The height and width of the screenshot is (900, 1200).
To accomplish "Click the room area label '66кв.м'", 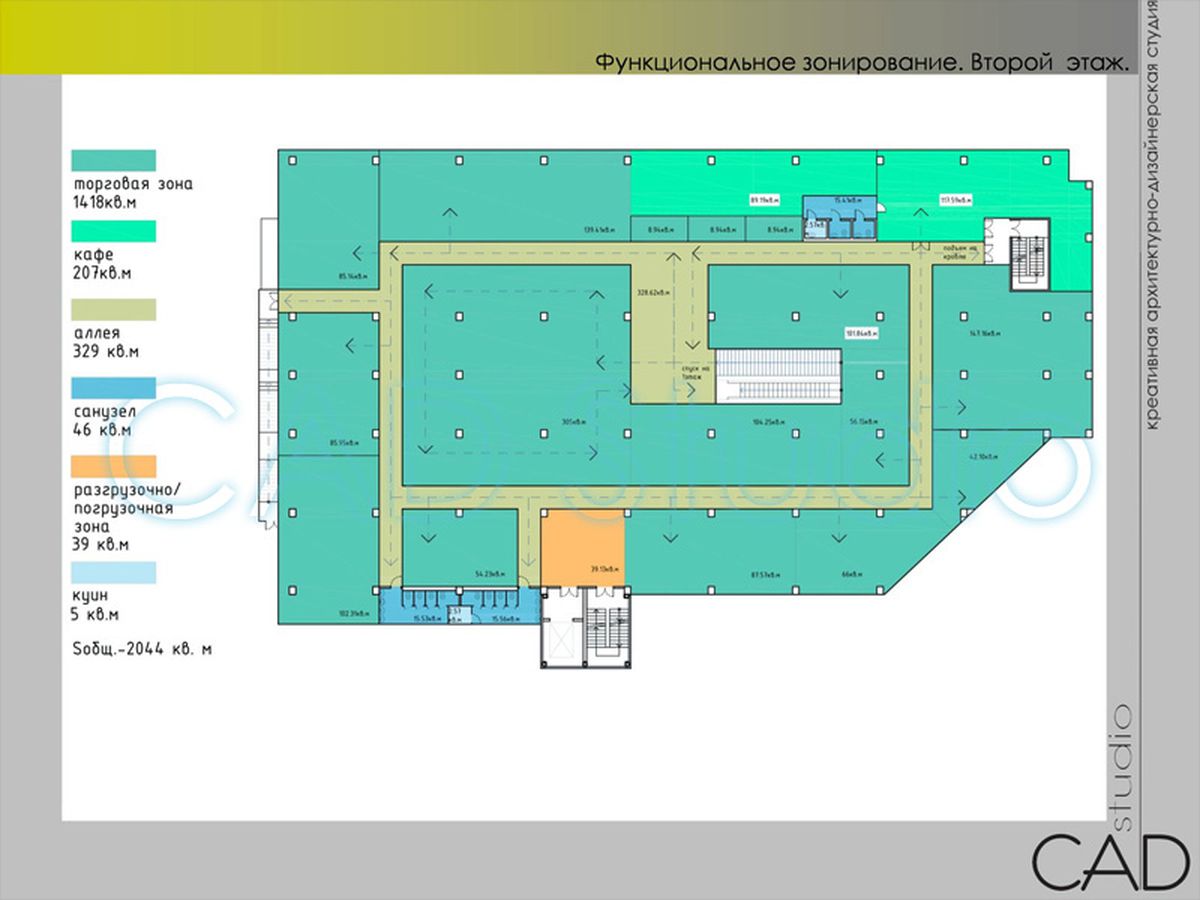I will (x=852, y=574).
